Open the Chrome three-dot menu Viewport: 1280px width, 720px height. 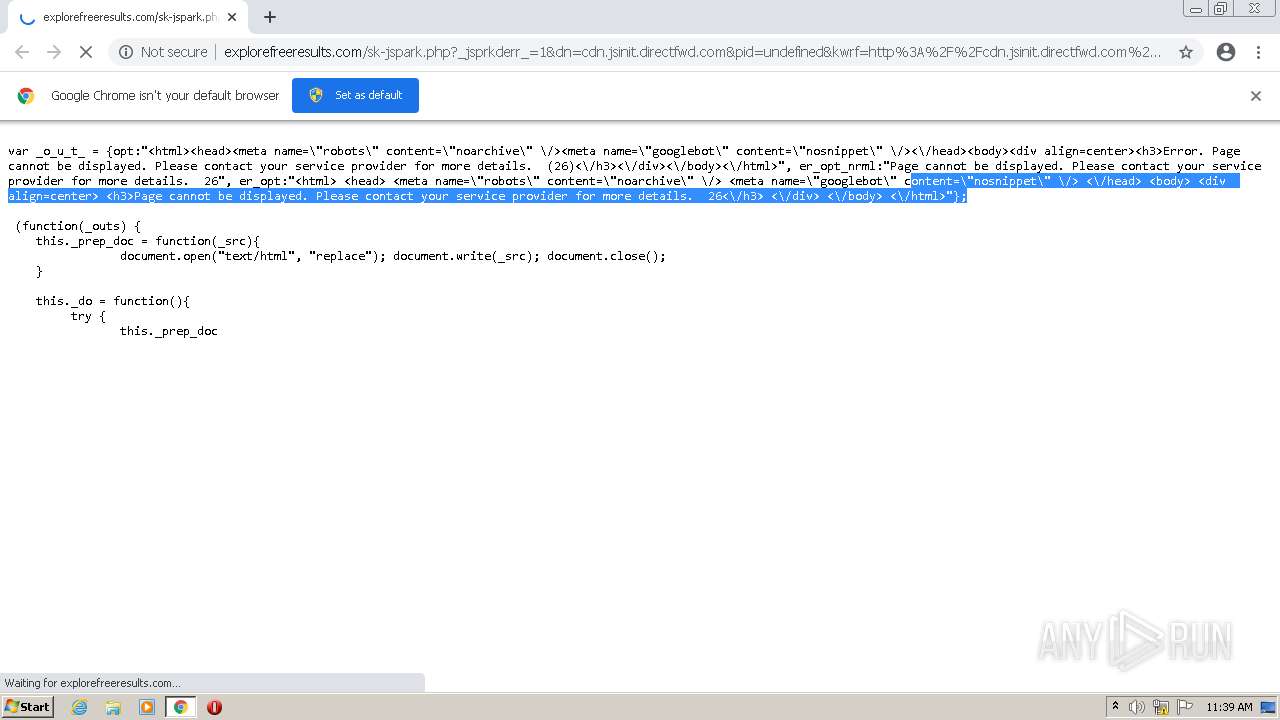(1259, 52)
